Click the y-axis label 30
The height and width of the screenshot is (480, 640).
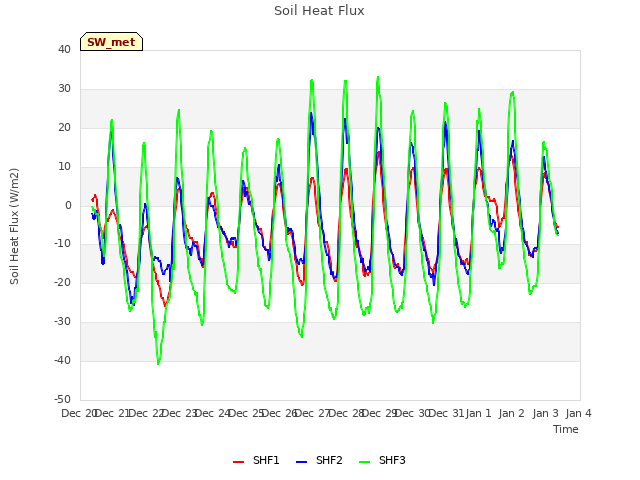[x=64, y=89]
